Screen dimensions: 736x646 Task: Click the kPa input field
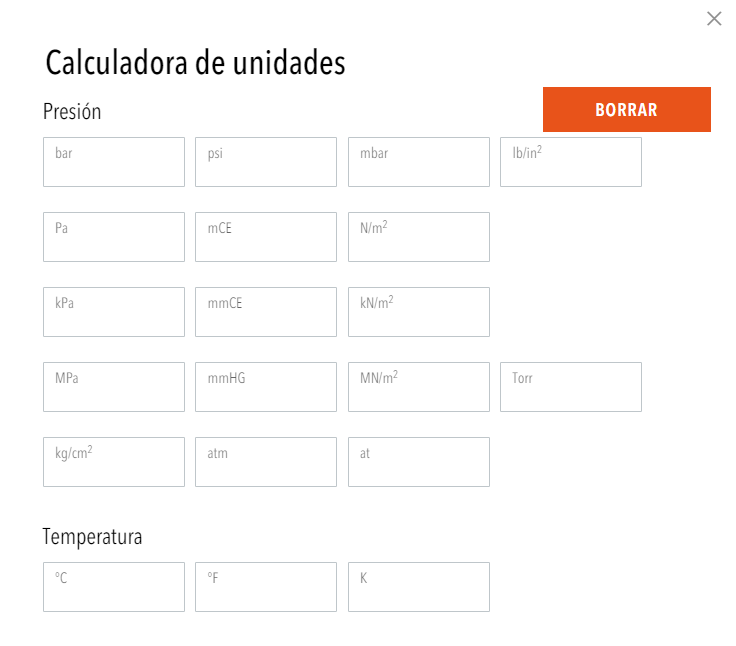pyautogui.click(x=114, y=312)
